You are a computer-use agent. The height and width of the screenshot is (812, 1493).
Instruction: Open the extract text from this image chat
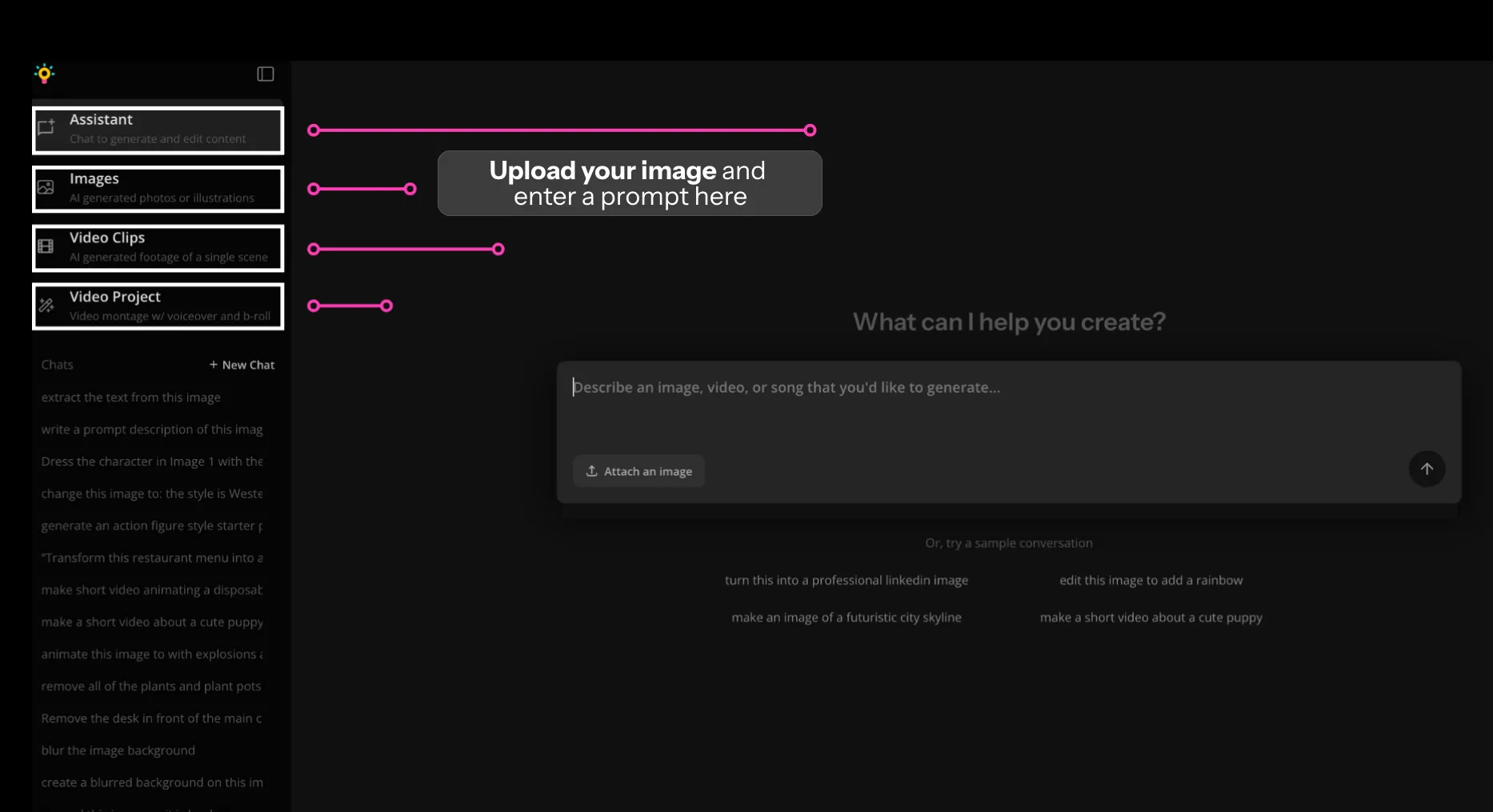130,397
